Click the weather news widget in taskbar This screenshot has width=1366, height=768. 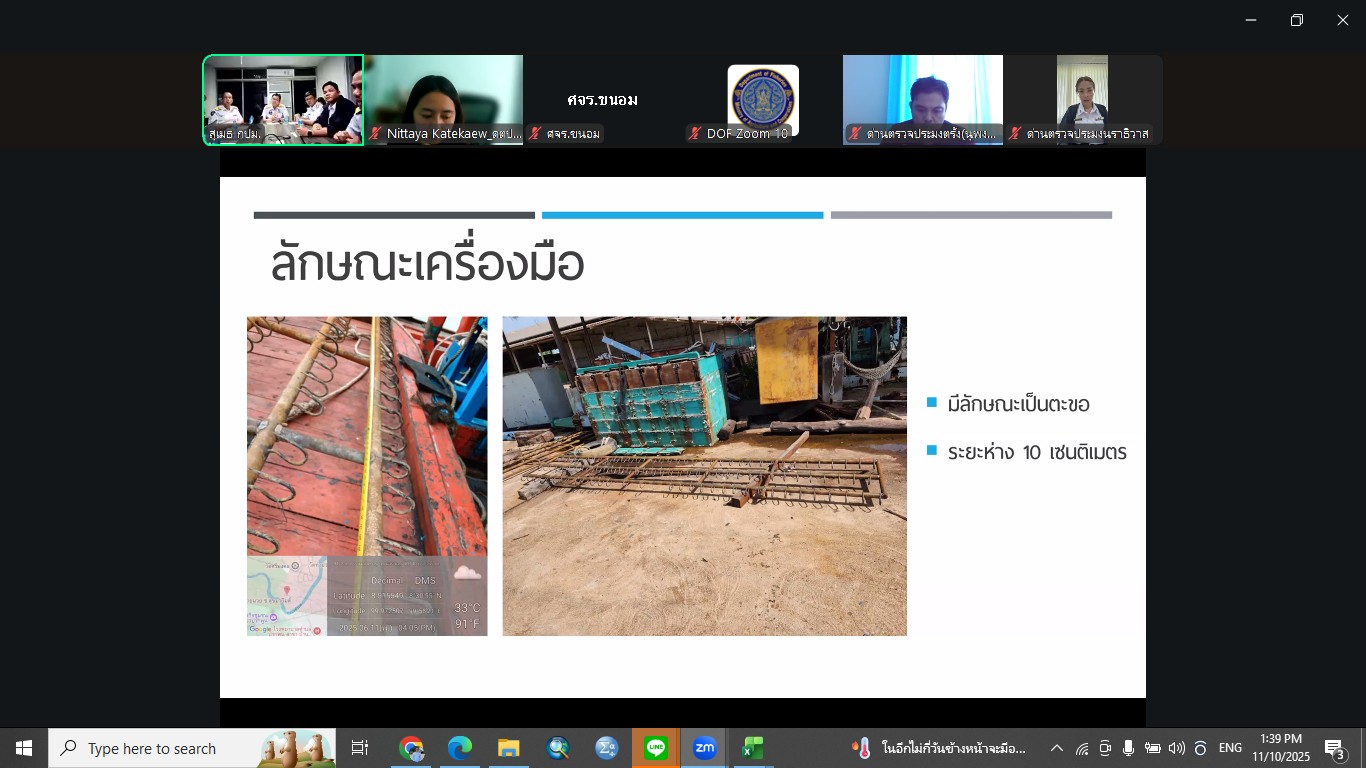click(x=938, y=748)
